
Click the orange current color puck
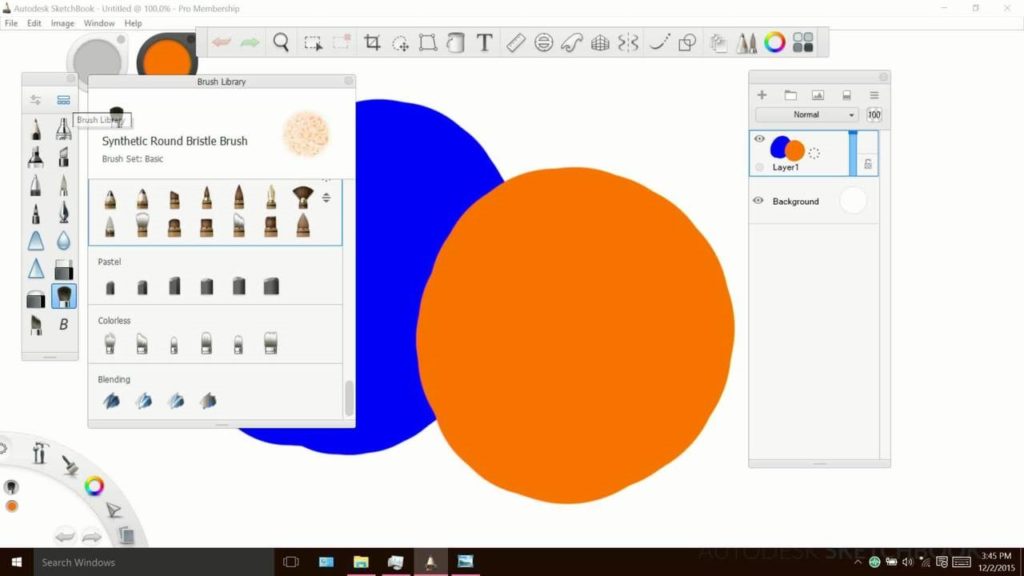[x=167, y=59]
